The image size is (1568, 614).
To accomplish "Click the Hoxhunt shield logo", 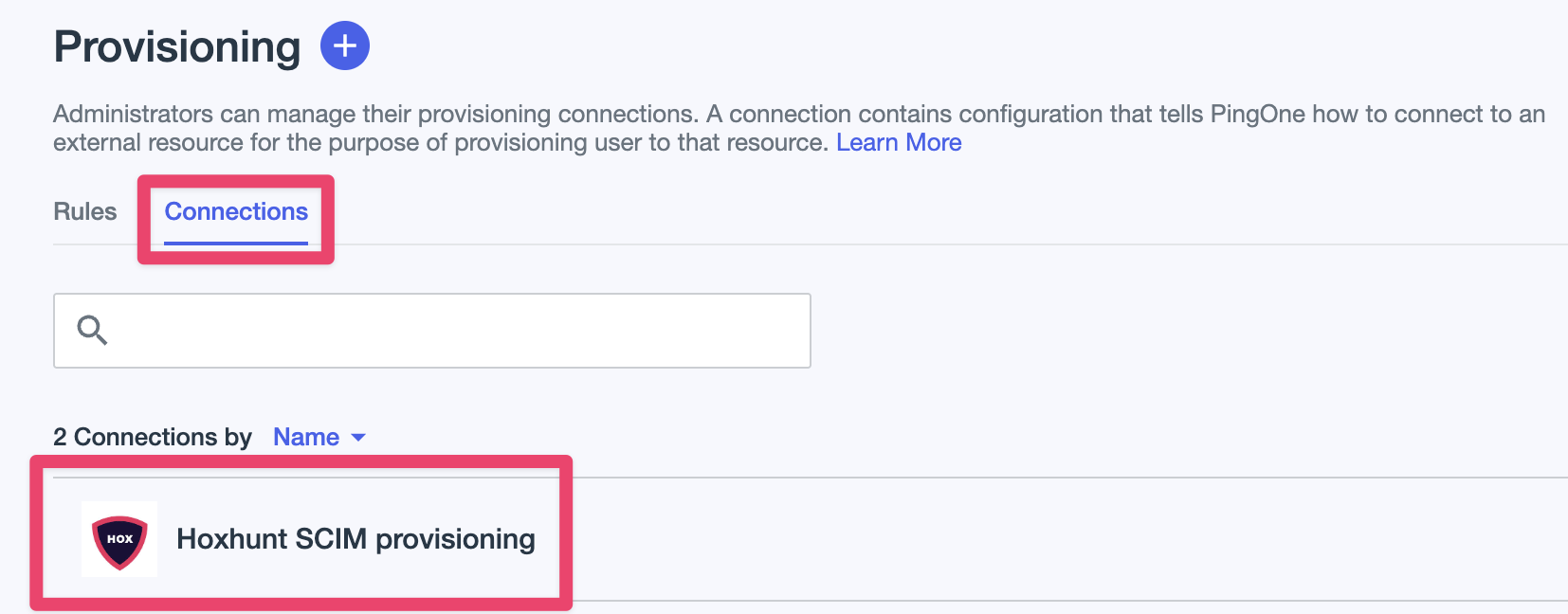I will point(119,540).
